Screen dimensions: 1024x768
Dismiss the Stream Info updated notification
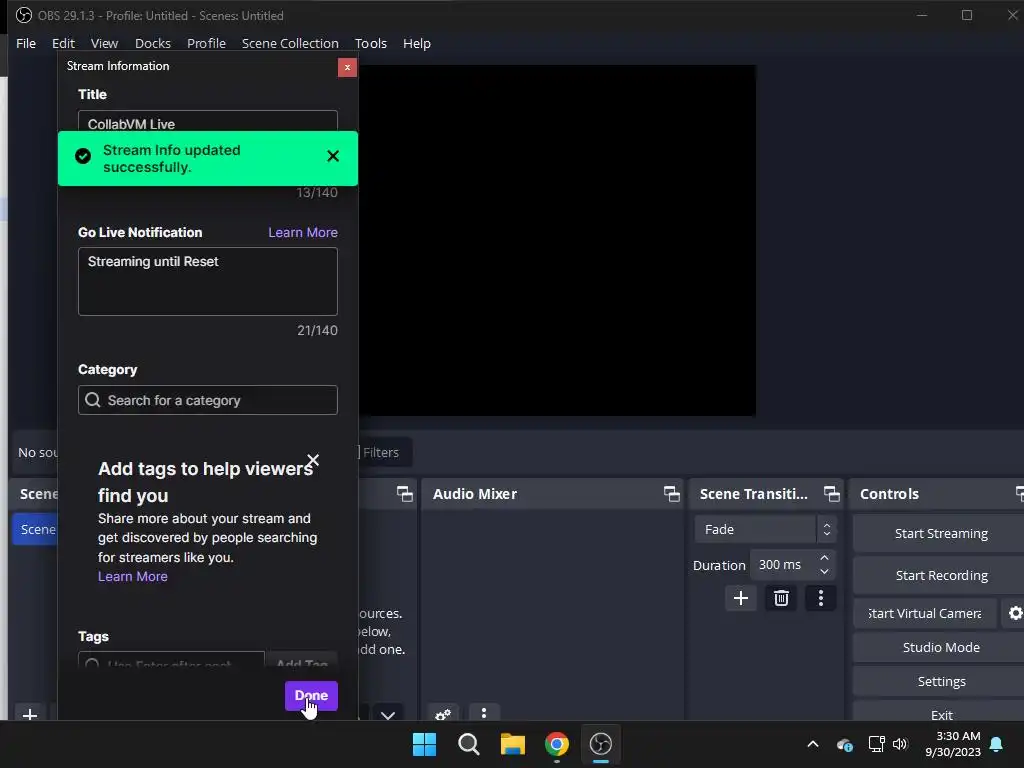click(x=333, y=156)
